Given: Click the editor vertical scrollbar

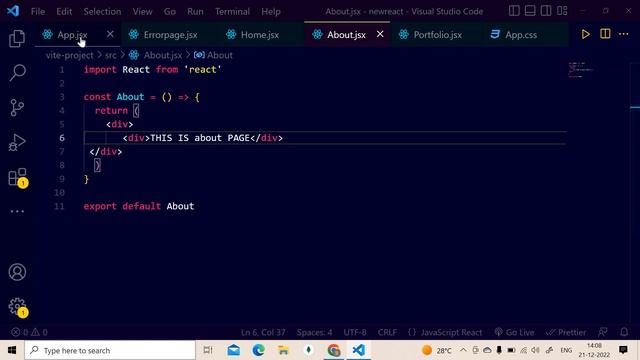Looking at the screenshot, I should pos(635,192).
